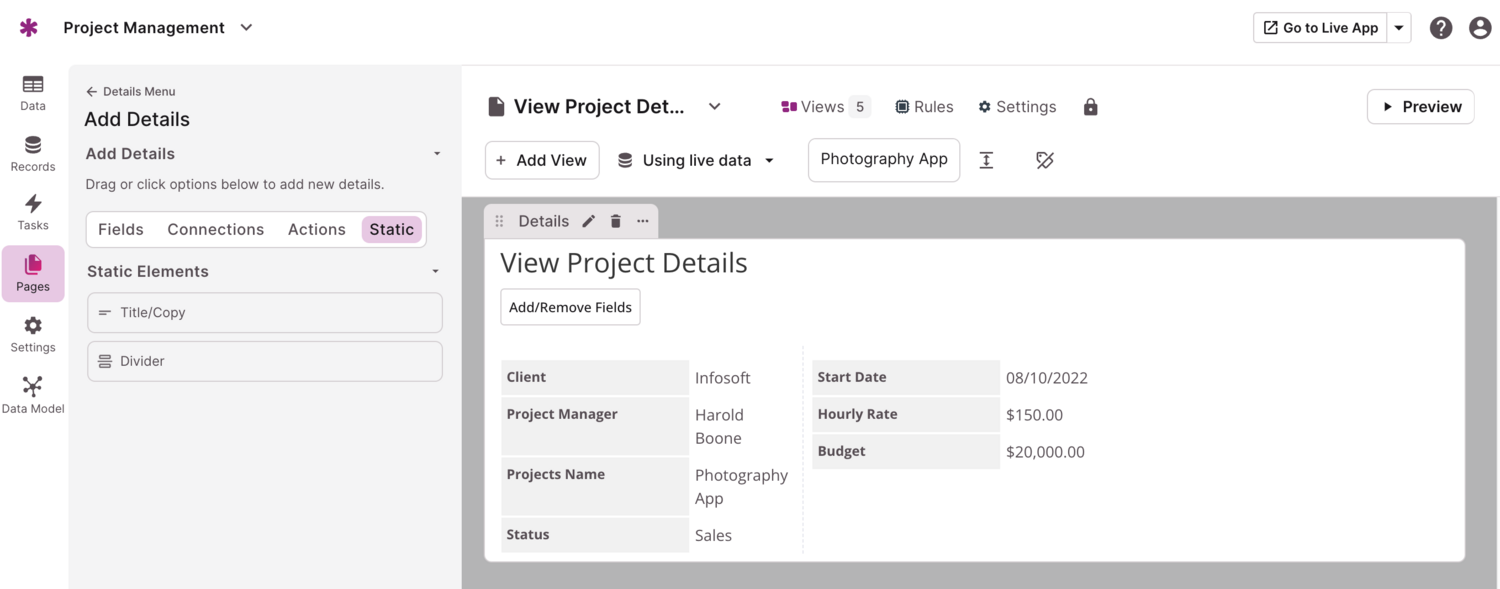Switch to the Fields tab
The image size is (1500, 589).
(x=121, y=229)
